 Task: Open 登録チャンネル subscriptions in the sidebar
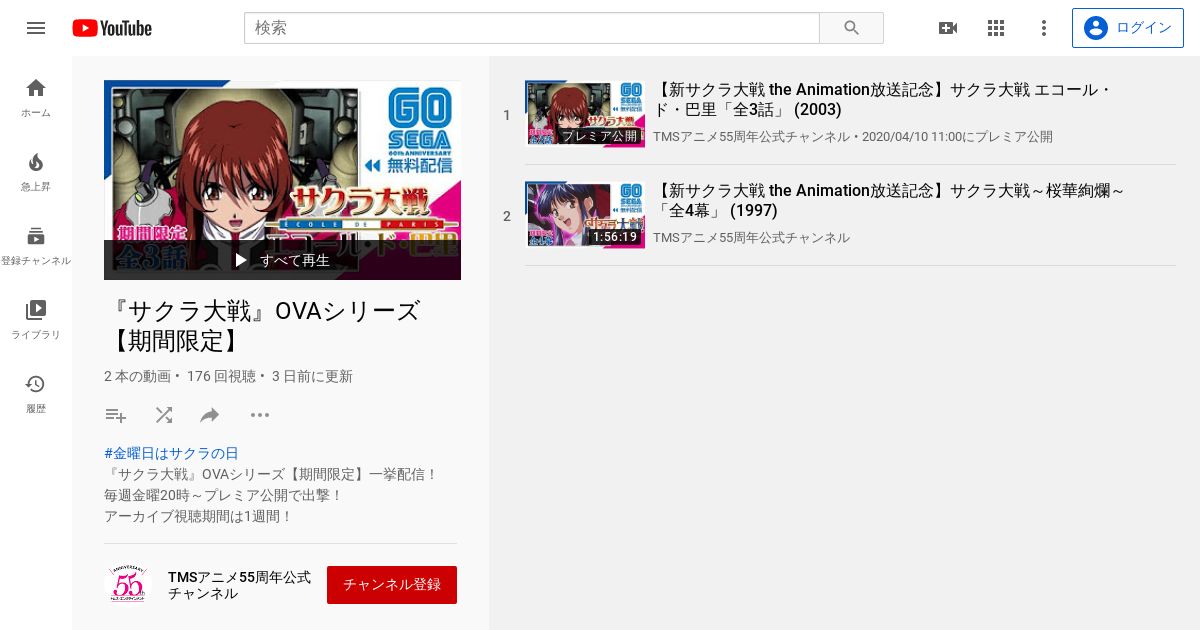click(x=36, y=246)
